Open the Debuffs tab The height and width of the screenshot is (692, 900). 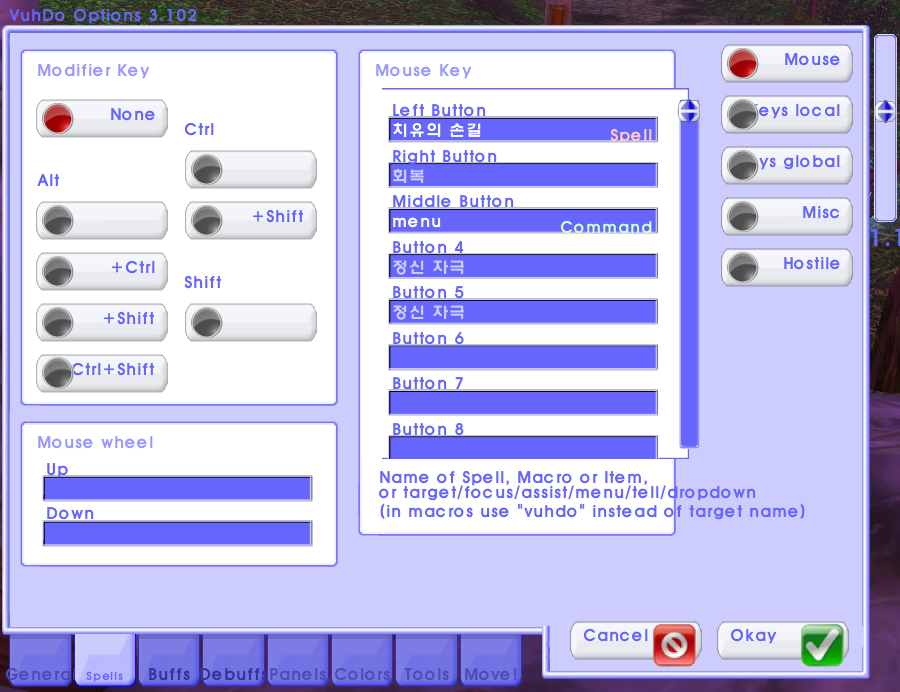point(234,660)
